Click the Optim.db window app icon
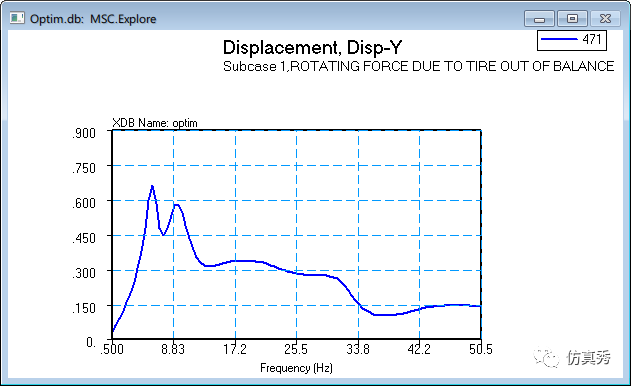 tap(17, 19)
